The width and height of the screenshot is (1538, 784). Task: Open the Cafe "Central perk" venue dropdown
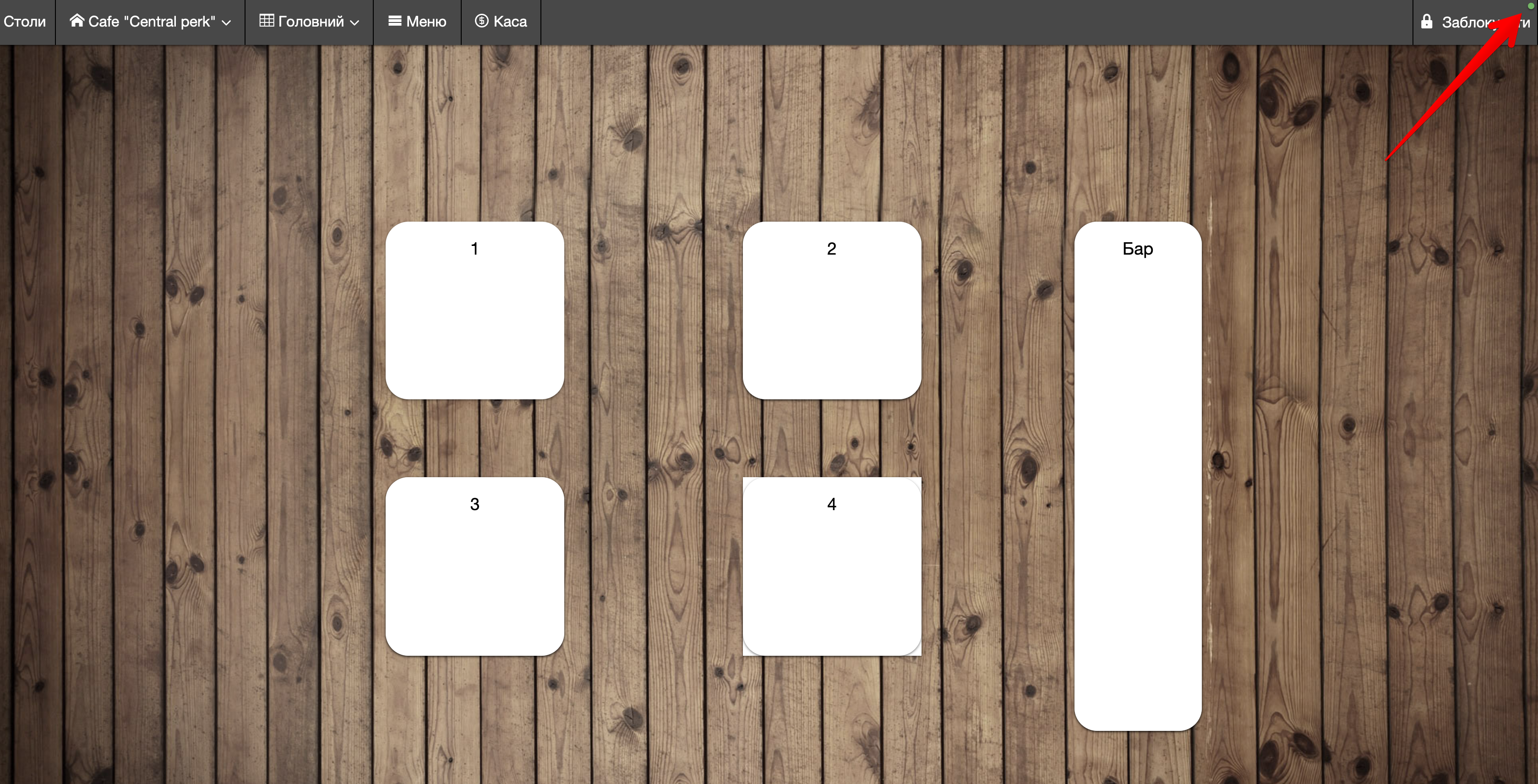[x=151, y=22]
